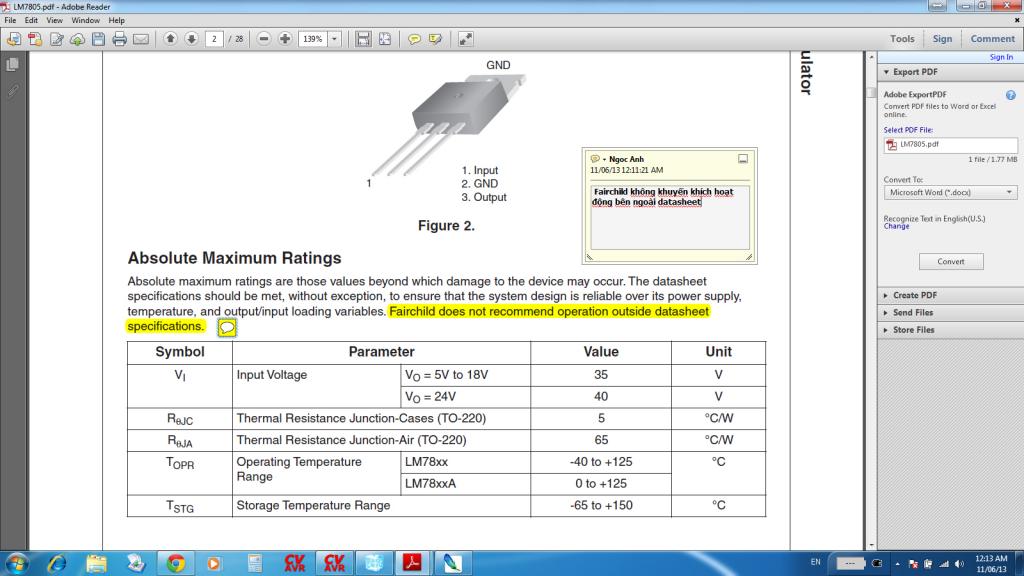This screenshot has width=1024, height=576.
Task: Click the document vertical scrollbar up arrow
Action: (x=871, y=58)
